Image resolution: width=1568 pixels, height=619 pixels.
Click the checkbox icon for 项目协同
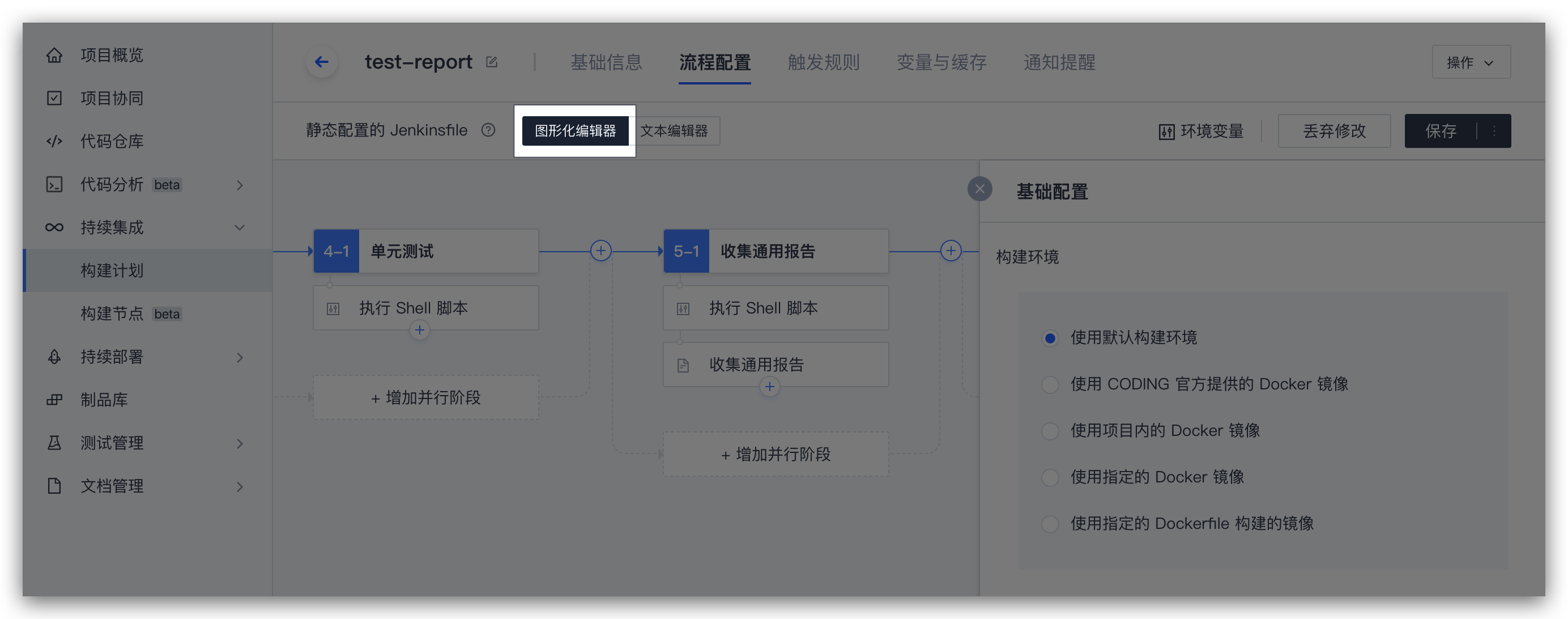pos(54,98)
